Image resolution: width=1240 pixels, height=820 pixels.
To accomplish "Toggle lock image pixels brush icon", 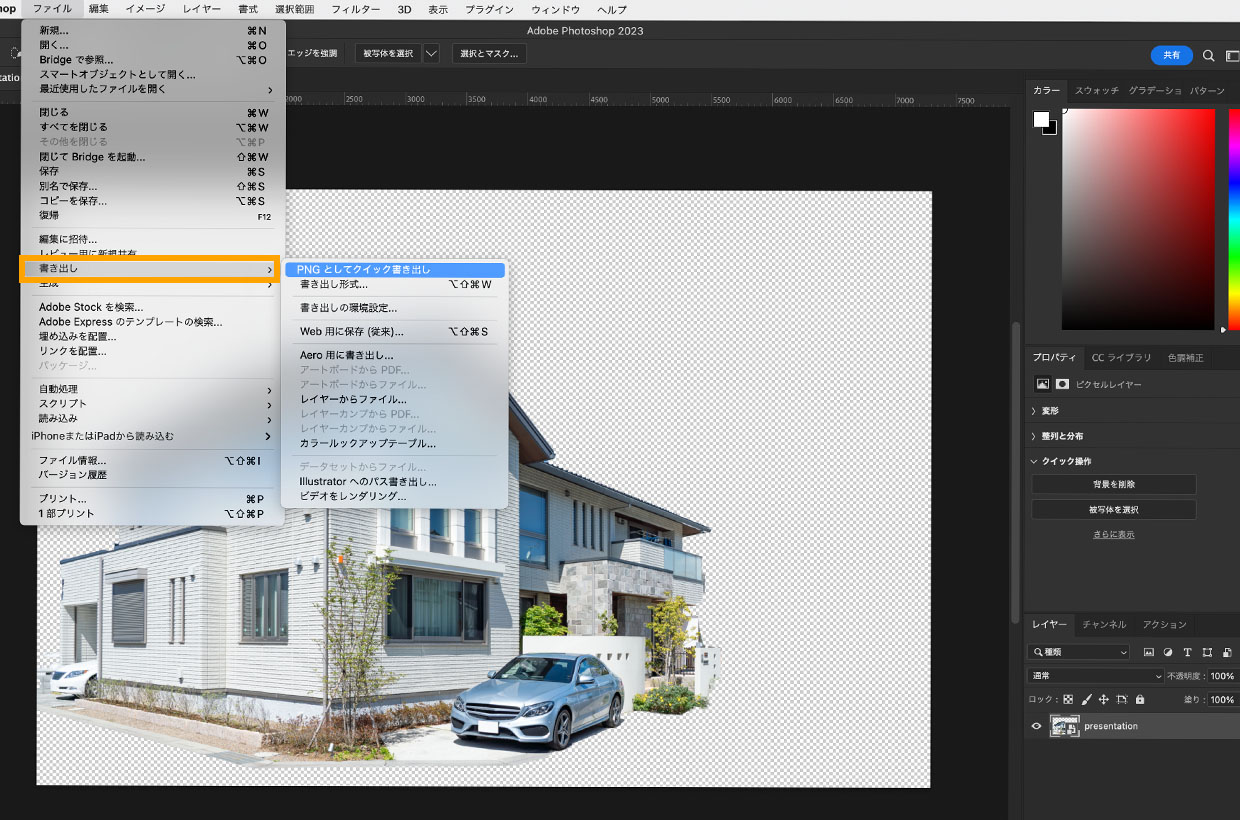I will (1086, 699).
